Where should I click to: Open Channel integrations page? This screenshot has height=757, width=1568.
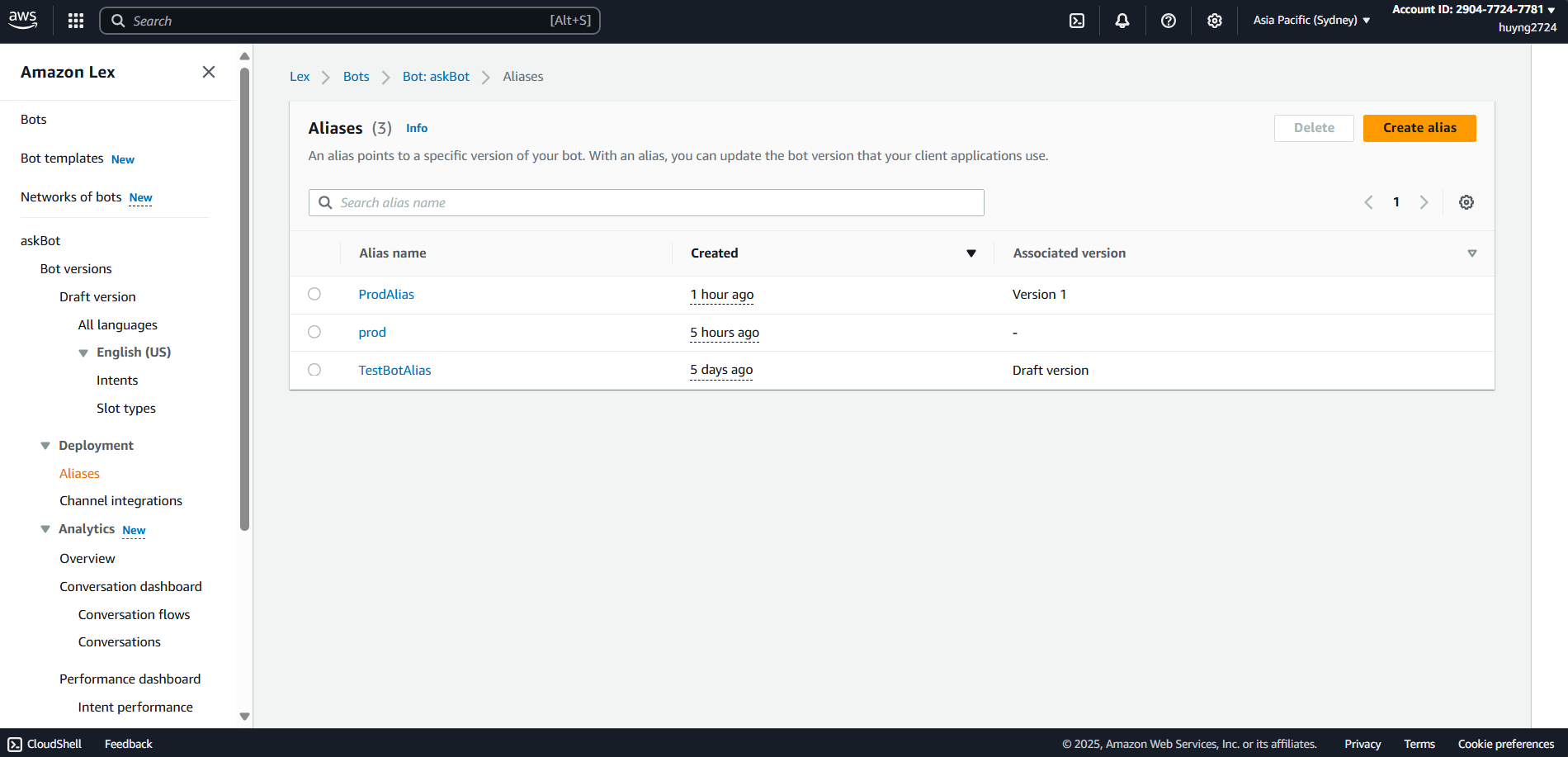120,501
